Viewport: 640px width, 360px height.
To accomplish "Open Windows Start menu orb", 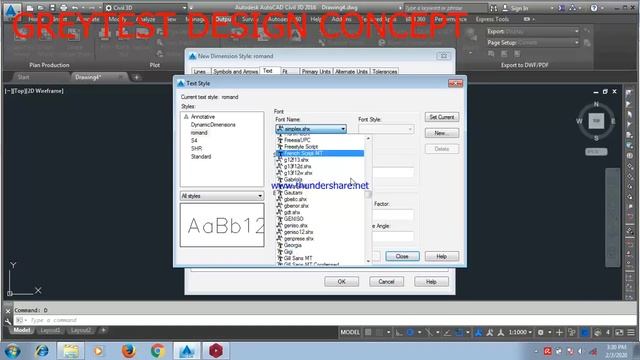I will [13, 351].
